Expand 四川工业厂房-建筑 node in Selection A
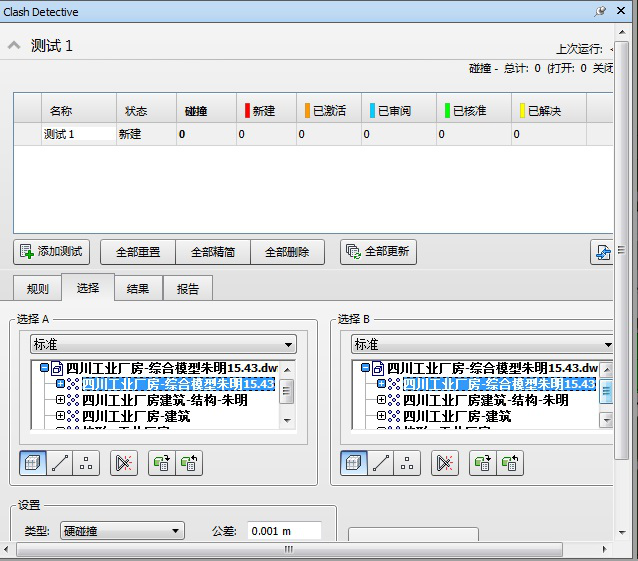Image resolution: width=638 pixels, height=561 pixels. [x=60, y=415]
